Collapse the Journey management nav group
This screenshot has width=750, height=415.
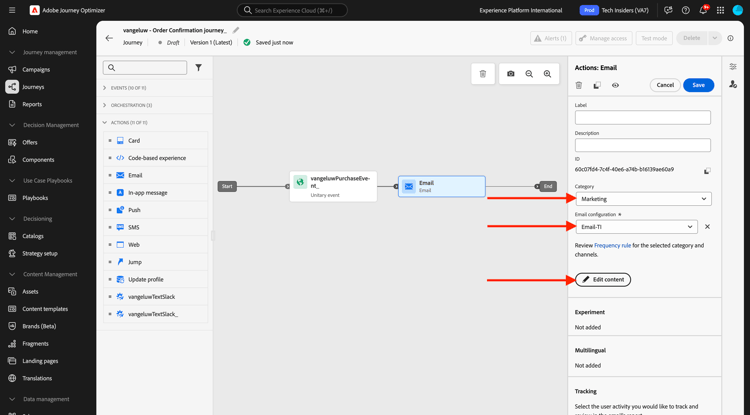(x=12, y=52)
